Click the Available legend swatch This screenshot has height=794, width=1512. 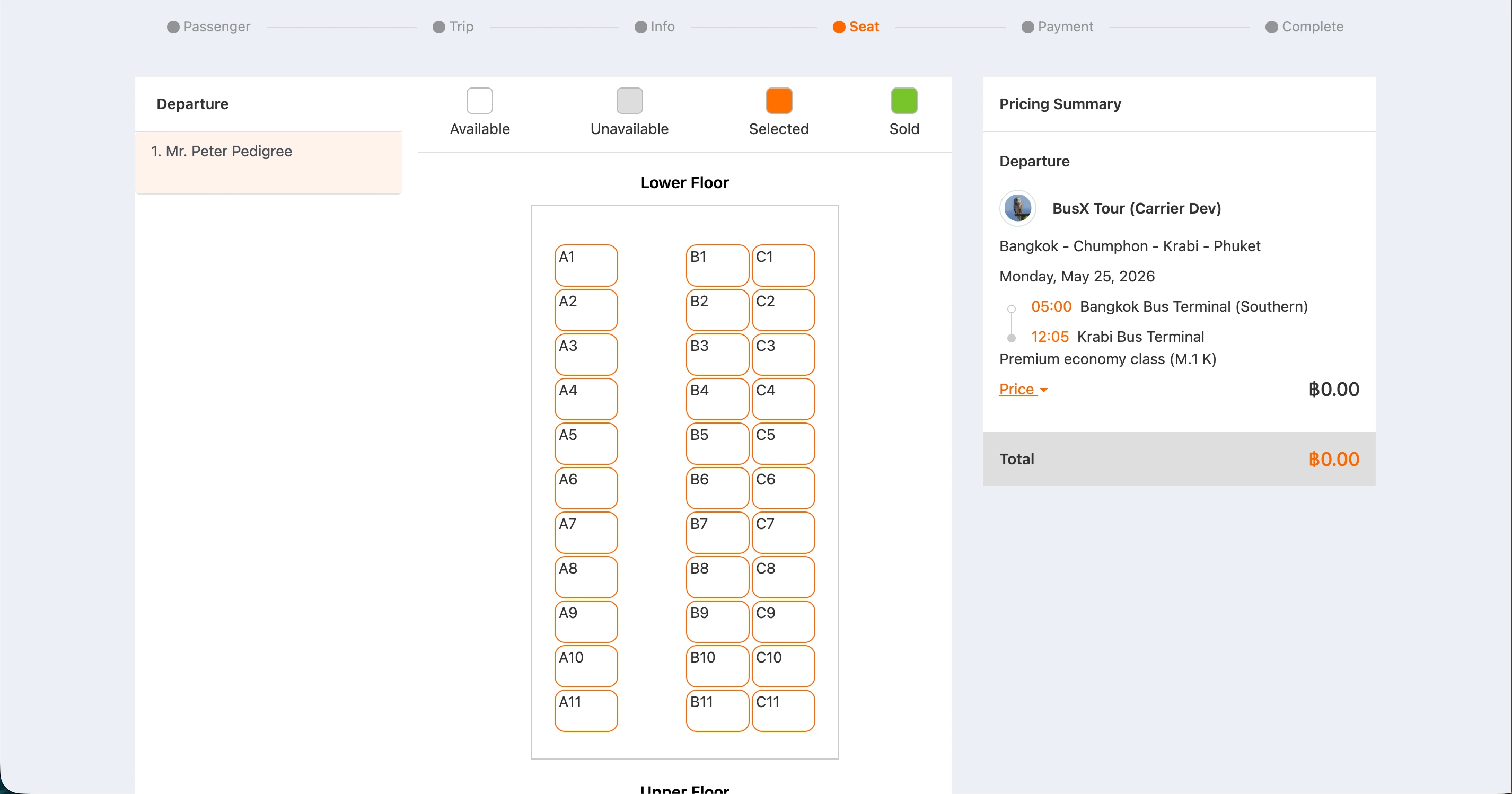click(x=480, y=100)
